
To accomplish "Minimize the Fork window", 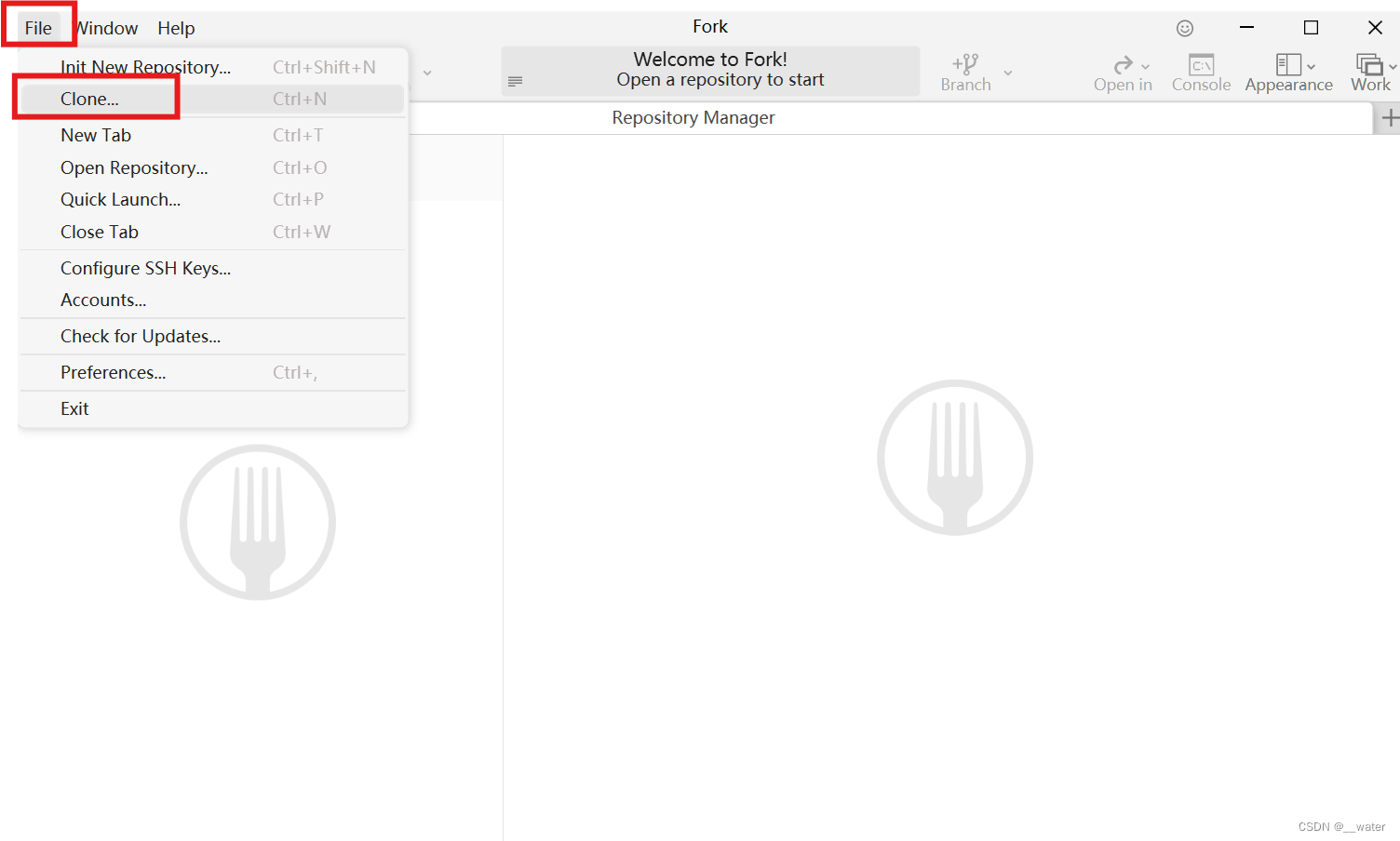I will coord(1247,28).
